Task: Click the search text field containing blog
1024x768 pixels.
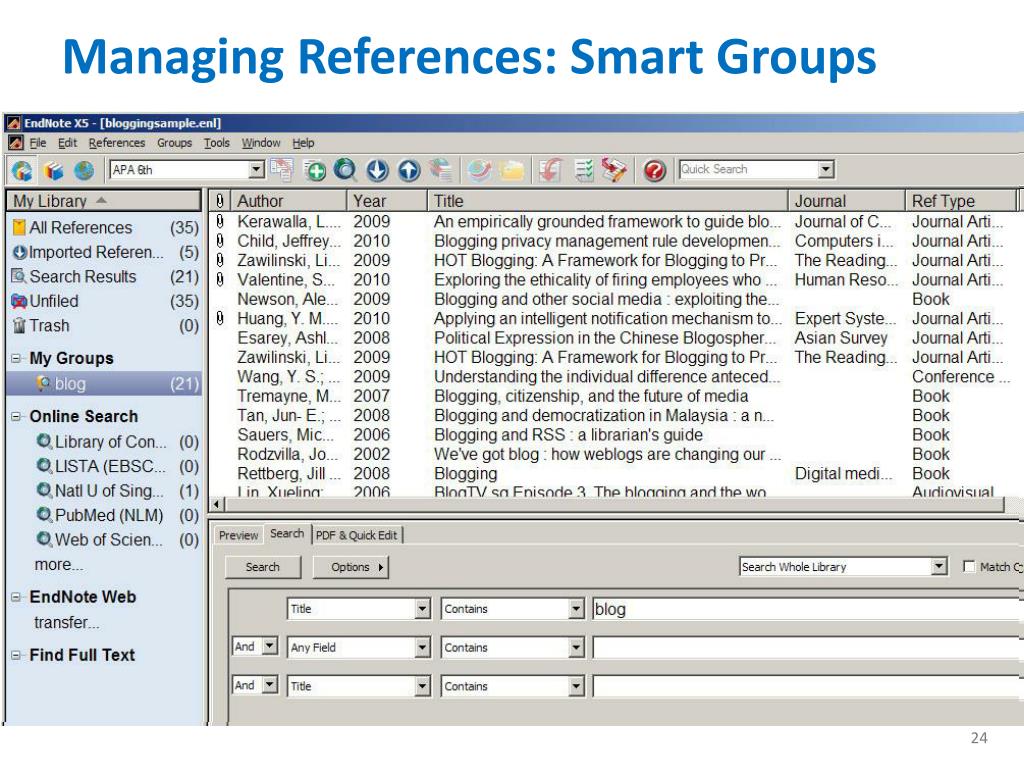Action: pos(807,609)
